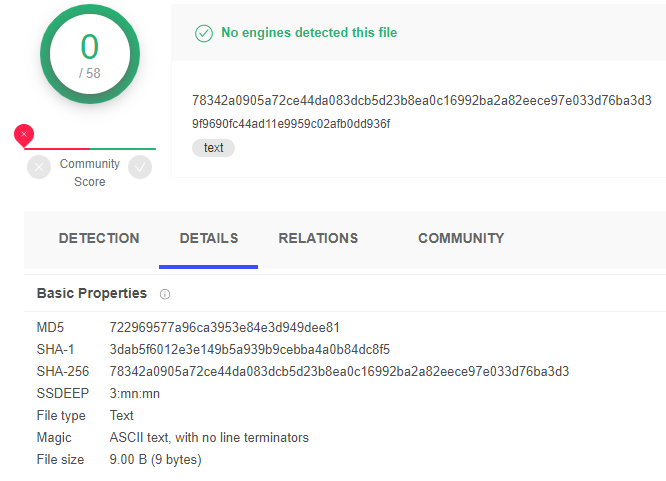This screenshot has width=666, height=481.
Task: Click the SHA-1 hash value
Action: pyautogui.click(x=250, y=349)
